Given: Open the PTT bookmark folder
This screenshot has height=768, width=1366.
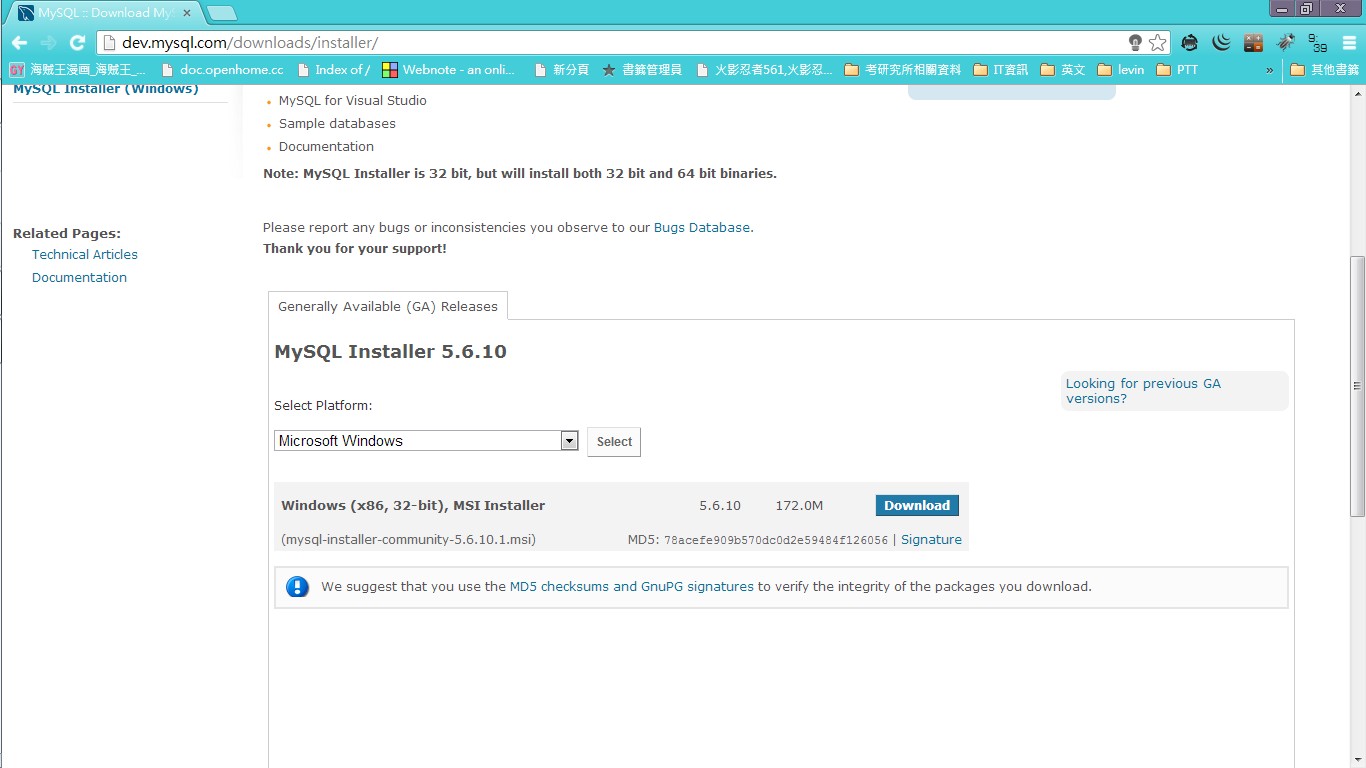Looking at the screenshot, I should pos(1177,70).
